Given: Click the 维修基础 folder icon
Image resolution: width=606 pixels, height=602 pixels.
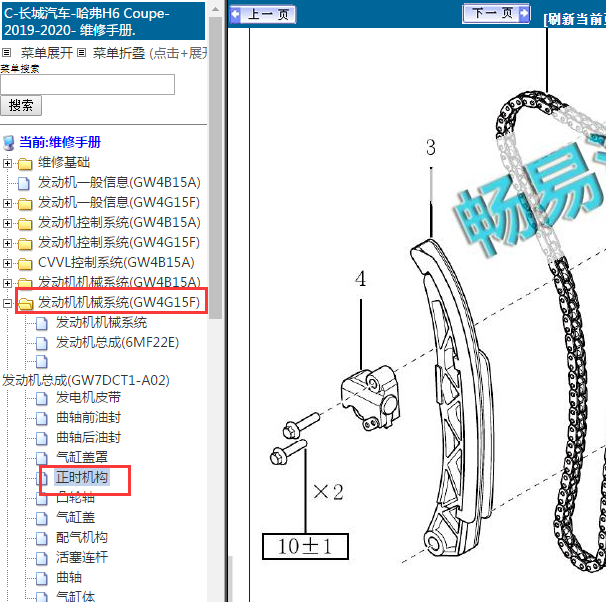Looking at the screenshot, I should coord(25,164).
